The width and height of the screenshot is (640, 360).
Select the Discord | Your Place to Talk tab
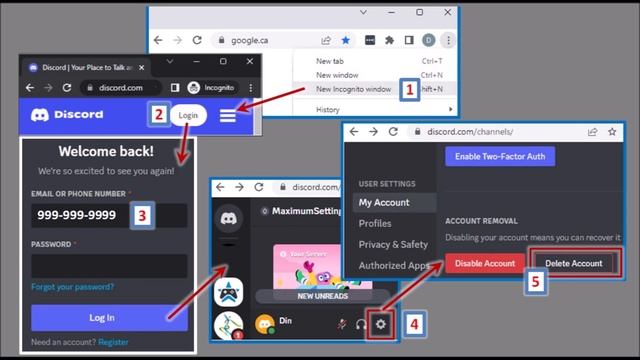point(87,67)
